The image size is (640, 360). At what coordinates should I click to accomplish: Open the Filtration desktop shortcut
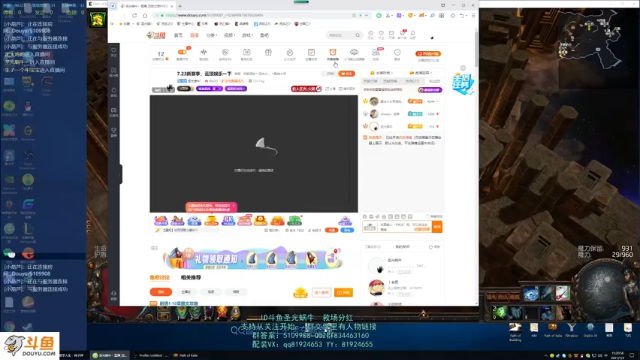pos(571,331)
